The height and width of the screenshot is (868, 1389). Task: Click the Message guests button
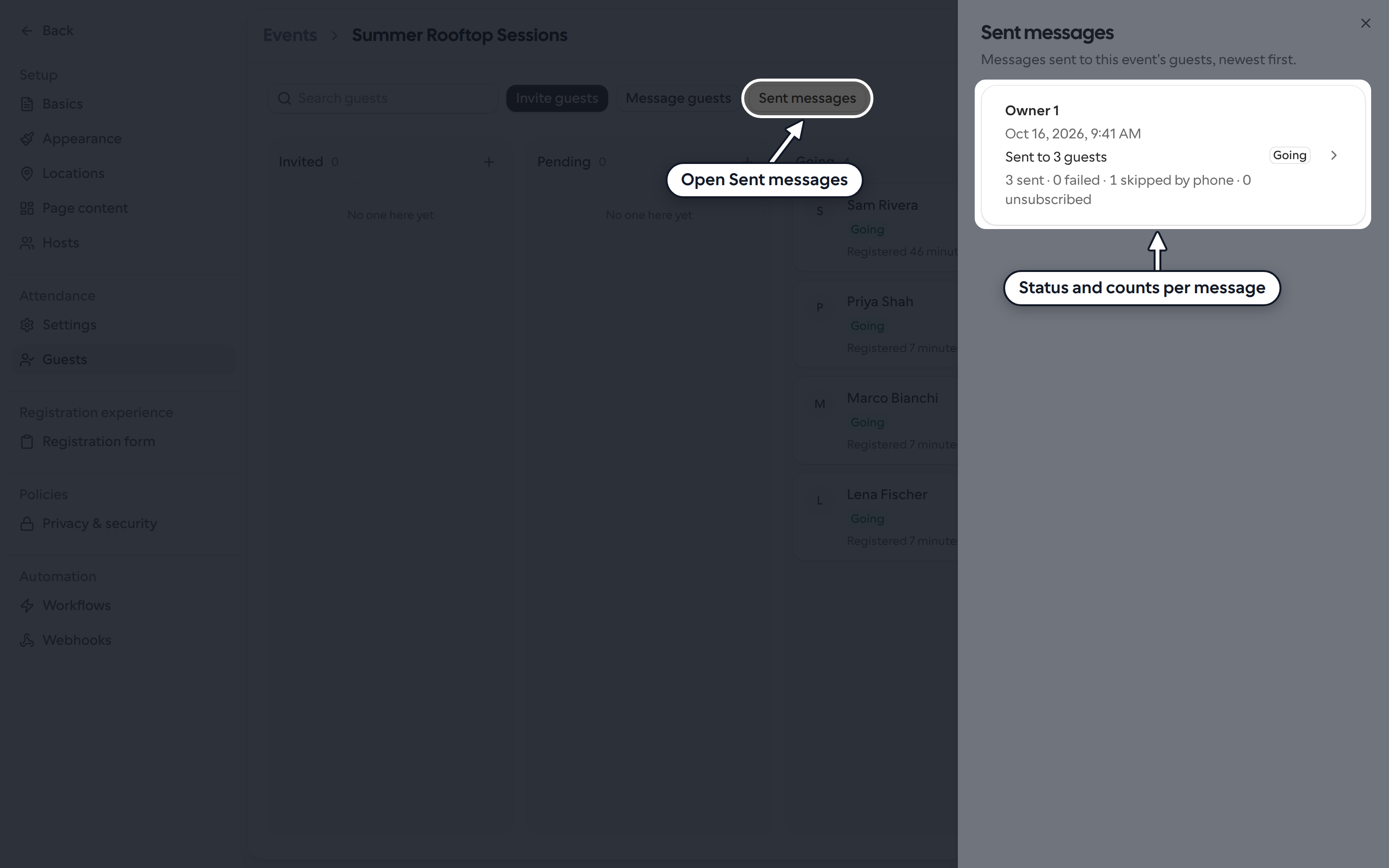pos(678,98)
